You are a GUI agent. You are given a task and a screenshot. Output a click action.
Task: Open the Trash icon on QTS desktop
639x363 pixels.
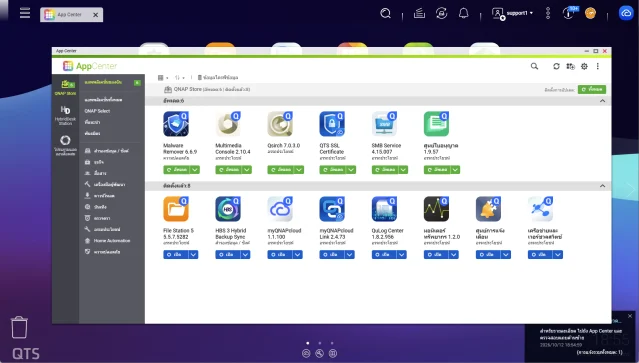click(x=19, y=327)
